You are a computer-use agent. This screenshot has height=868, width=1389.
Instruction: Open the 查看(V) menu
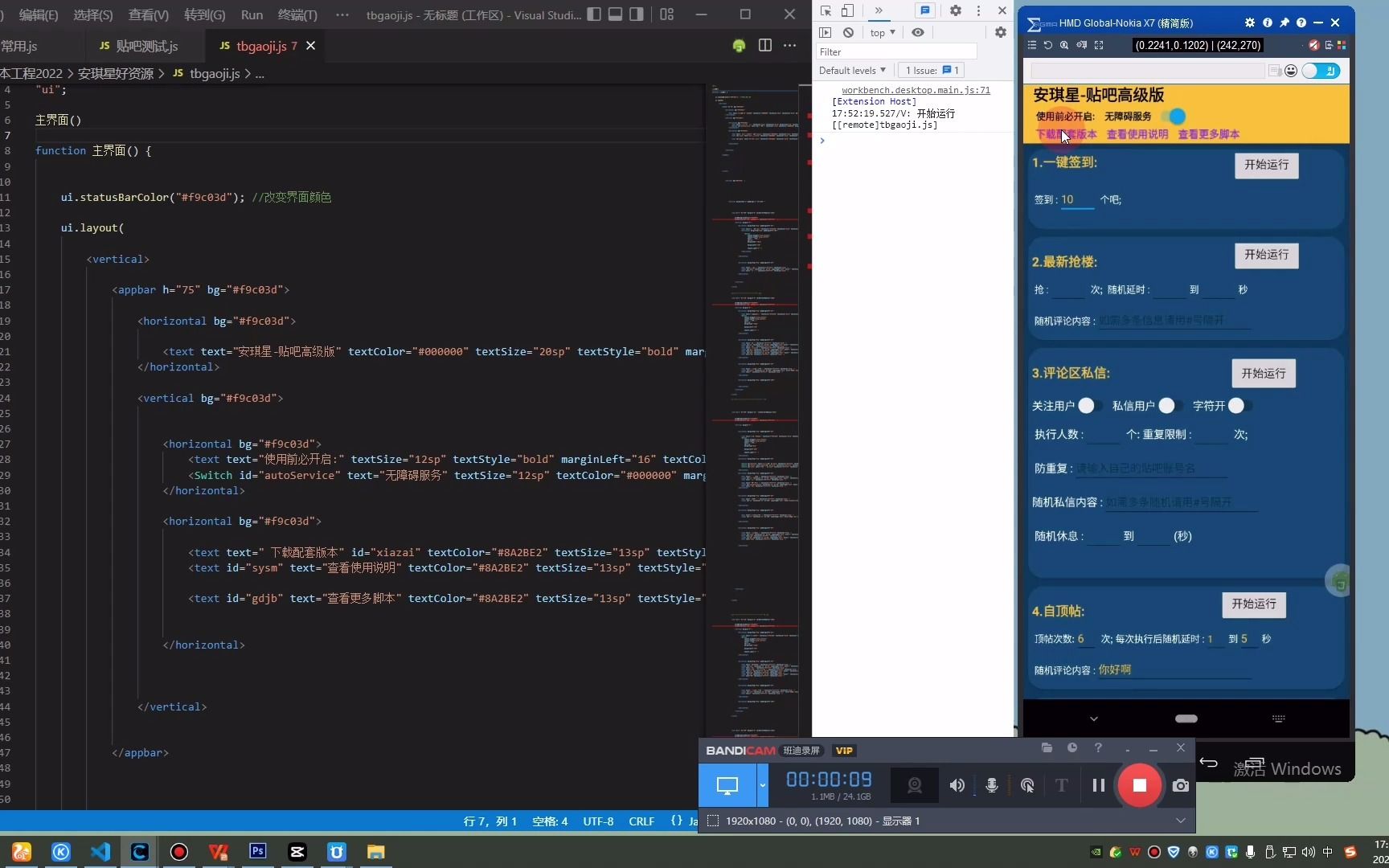148,14
